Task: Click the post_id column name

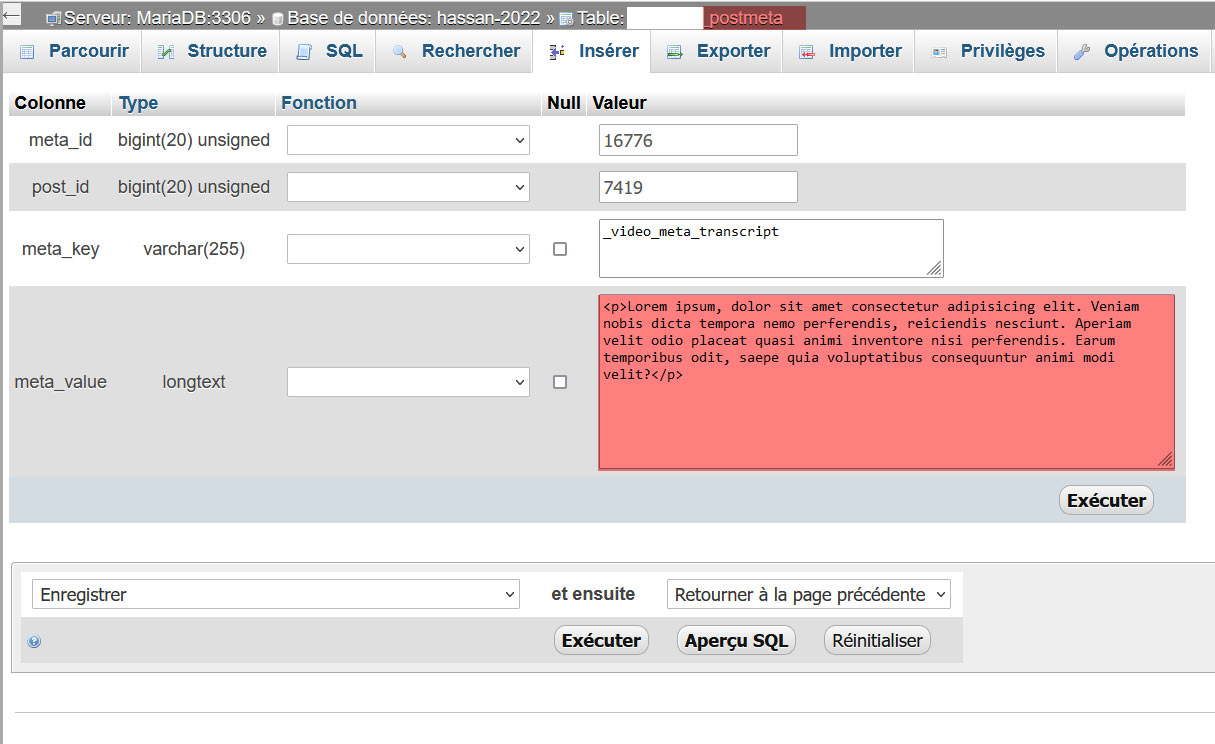Action: coord(60,187)
